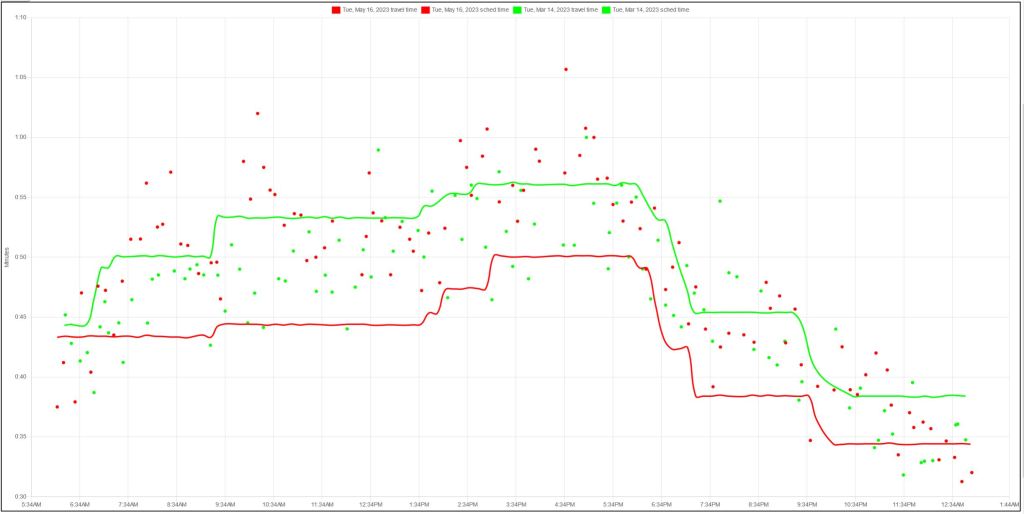The height and width of the screenshot is (514, 1024).
Task: Click the green swatch for Mar 14 travel time
Action: (517, 9)
